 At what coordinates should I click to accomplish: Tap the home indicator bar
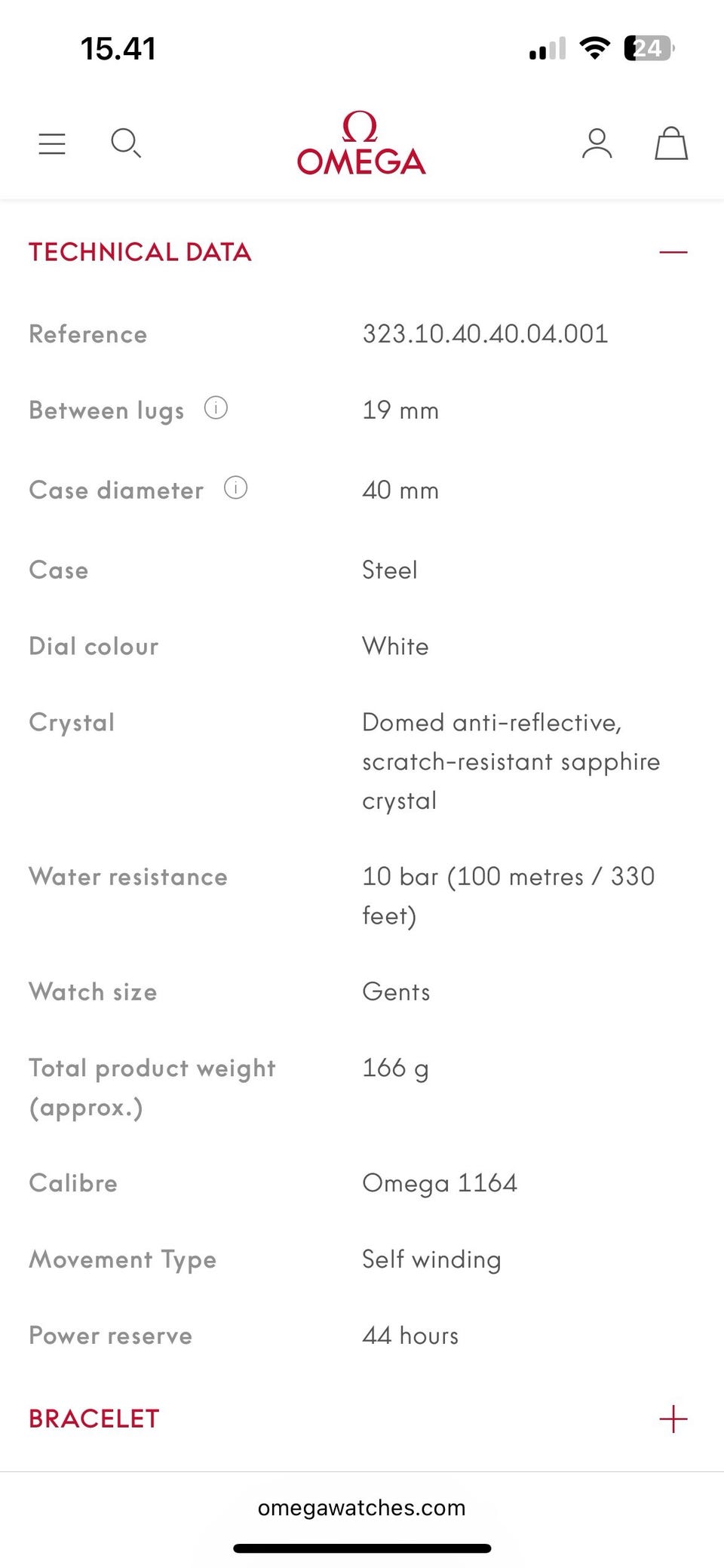tap(362, 1548)
